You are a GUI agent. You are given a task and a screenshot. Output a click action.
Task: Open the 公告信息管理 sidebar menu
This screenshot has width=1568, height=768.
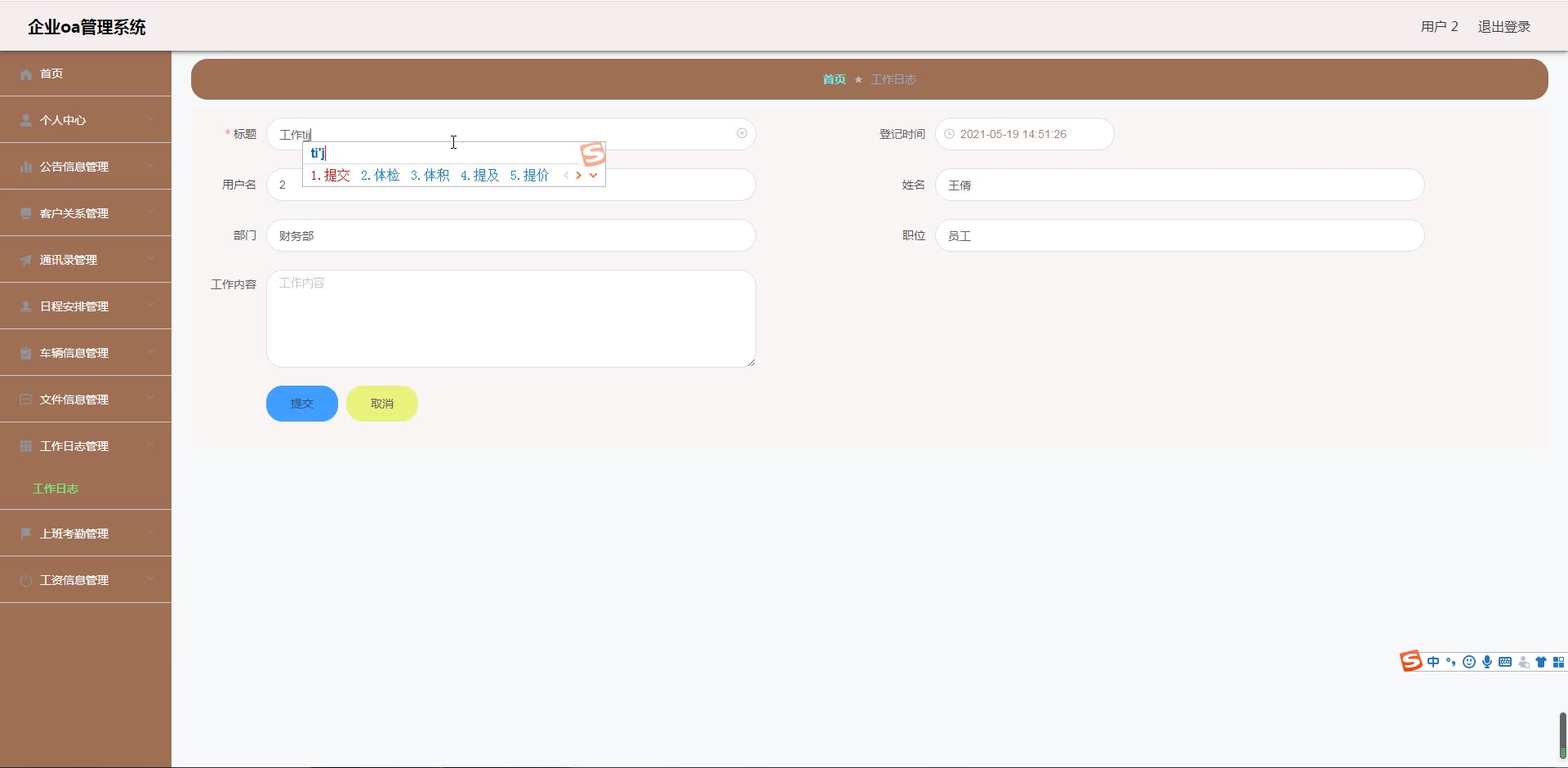(x=86, y=167)
